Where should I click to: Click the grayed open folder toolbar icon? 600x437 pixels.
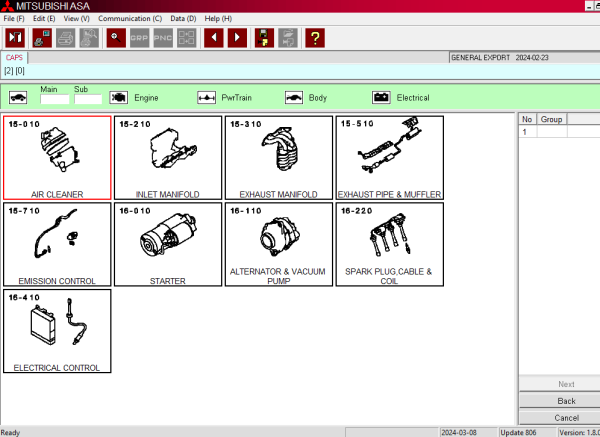point(288,38)
